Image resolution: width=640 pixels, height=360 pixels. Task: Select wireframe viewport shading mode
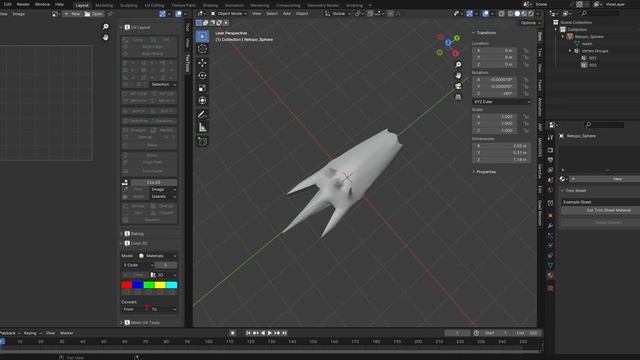[x=510, y=13]
